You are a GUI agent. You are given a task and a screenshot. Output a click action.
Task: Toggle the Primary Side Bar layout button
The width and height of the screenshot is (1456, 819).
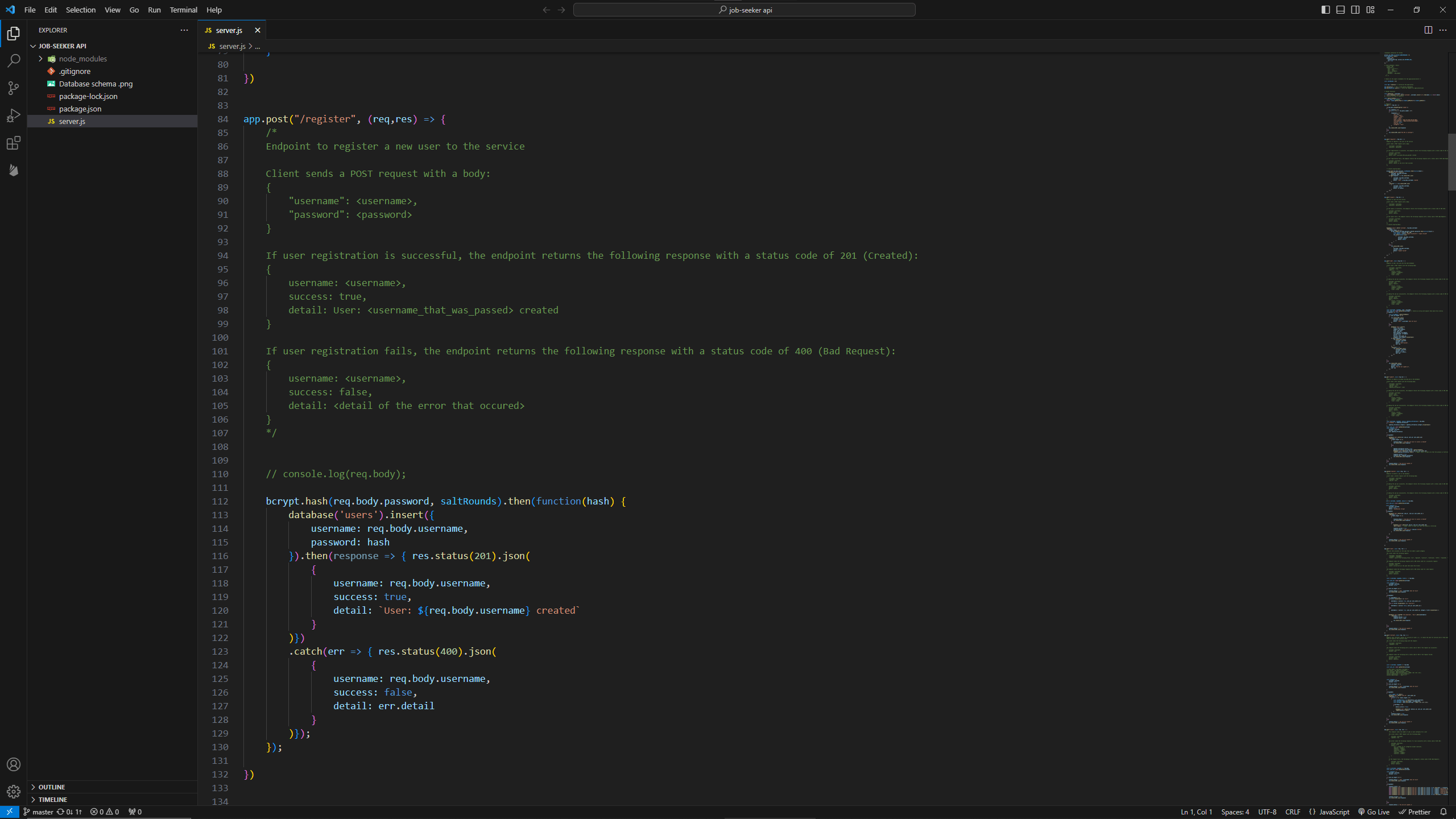pyautogui.click(x=1326, y=10)
